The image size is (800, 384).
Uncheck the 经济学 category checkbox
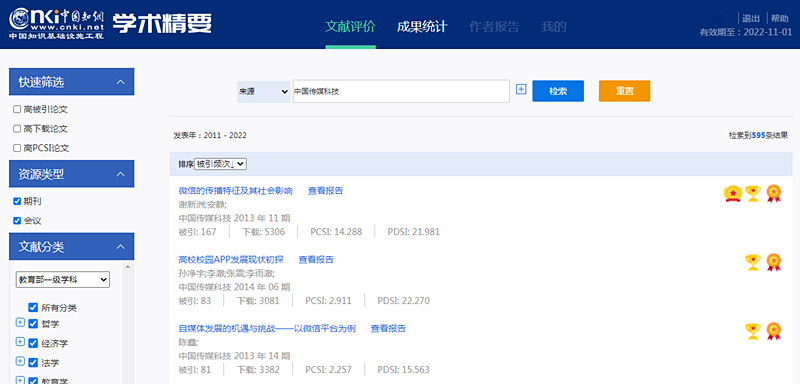(33, 343)
